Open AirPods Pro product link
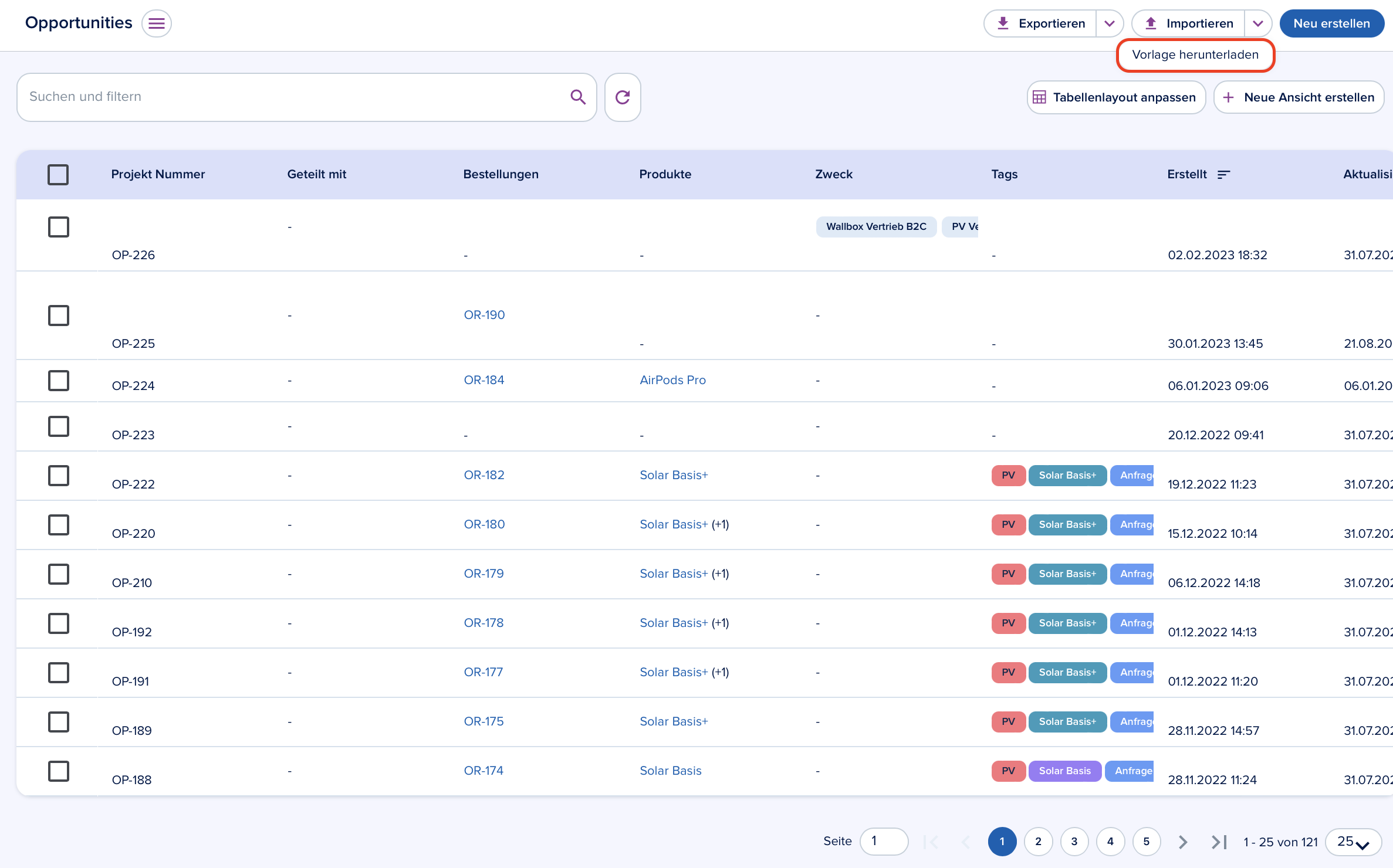Screen dimensions: 1393x868 pos(672,380)
